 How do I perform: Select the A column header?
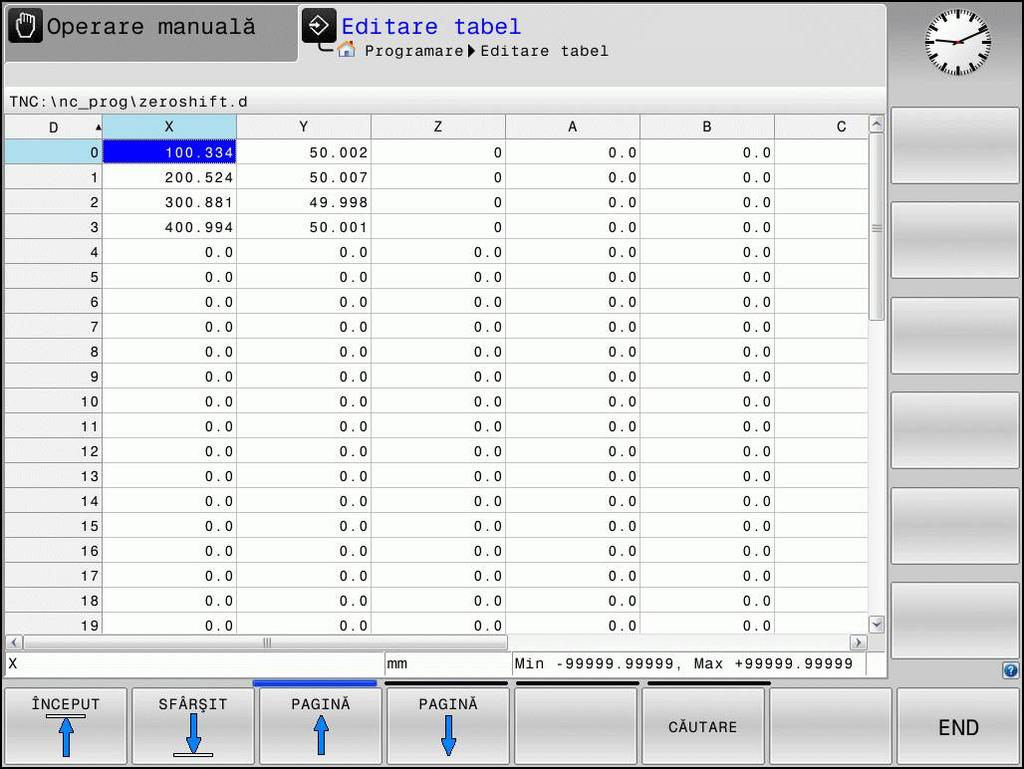pyautogui.click(x=573, y=127)
